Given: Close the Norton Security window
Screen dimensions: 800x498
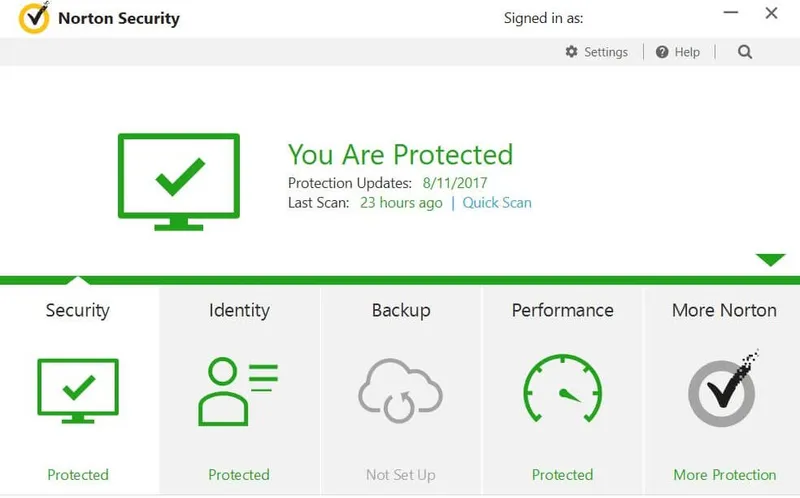Looking at the screenshot, I should pos(771,13).
